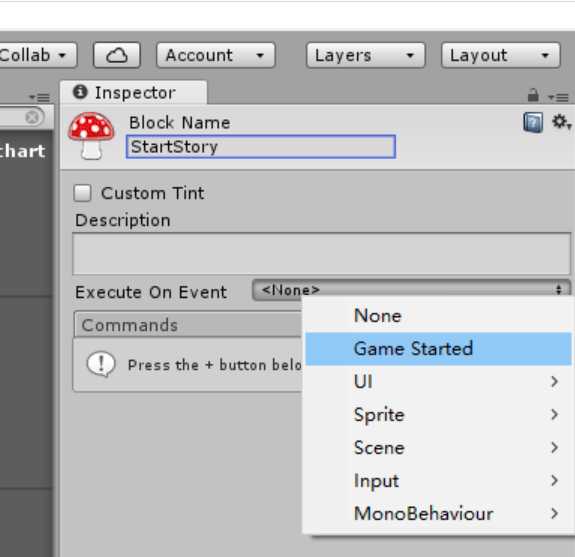
Task: Click the Execute On Event label
Action: (x=151, y=292)
